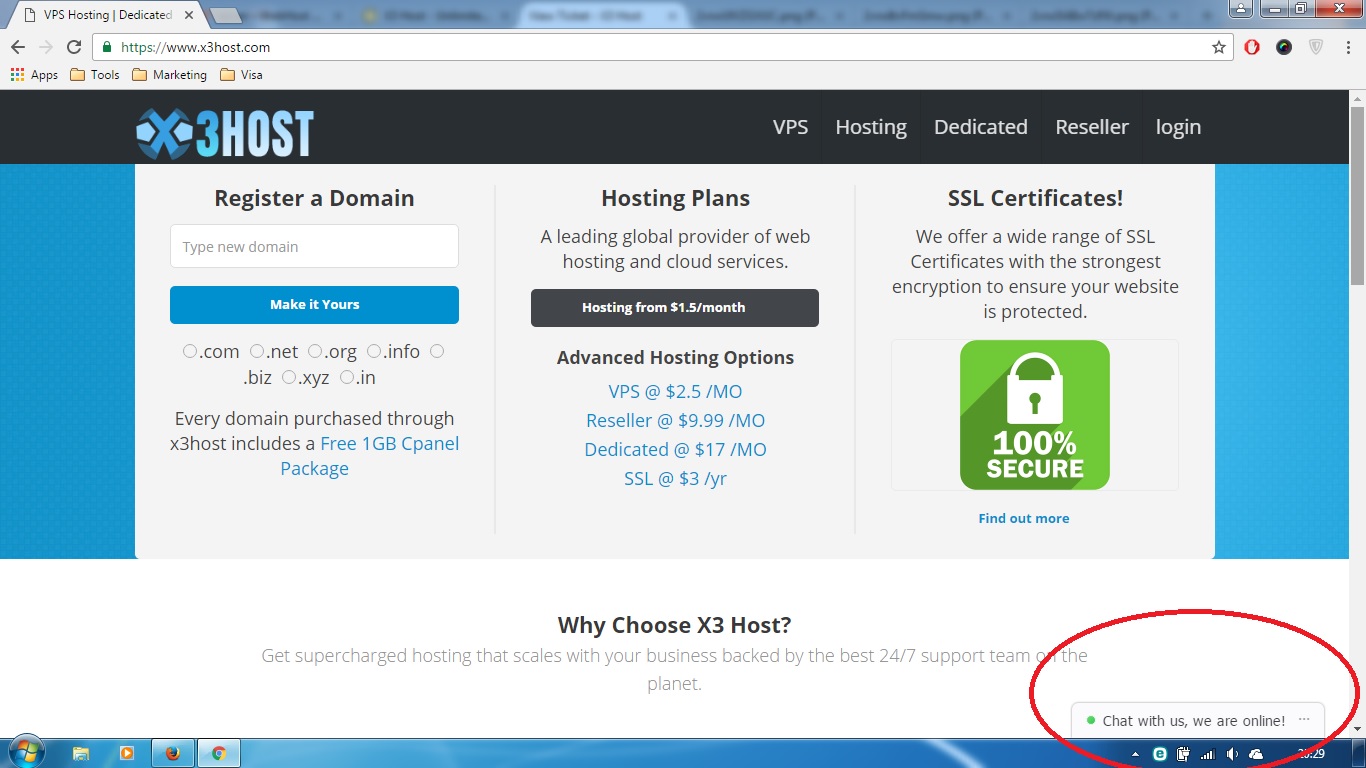
Task: Click the Advanced Hosting Options heading
Action: tap(675, 358)
